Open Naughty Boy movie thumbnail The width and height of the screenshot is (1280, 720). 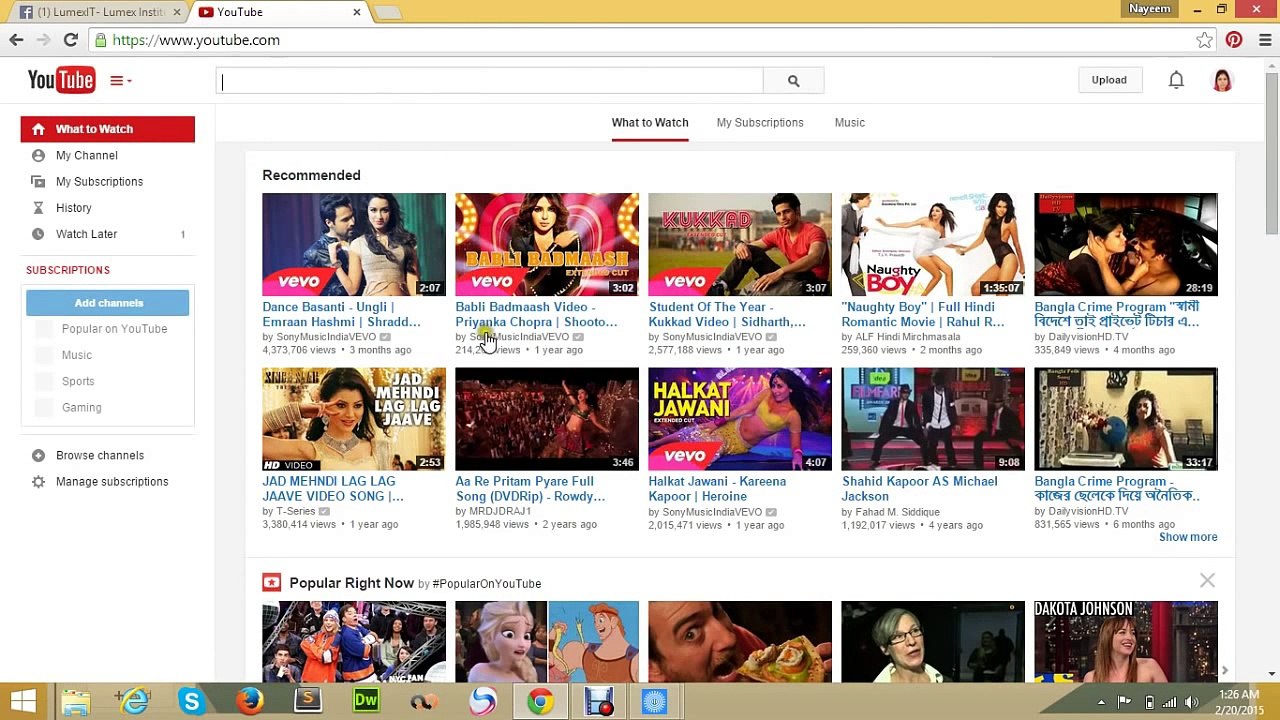tap(933, 244)
